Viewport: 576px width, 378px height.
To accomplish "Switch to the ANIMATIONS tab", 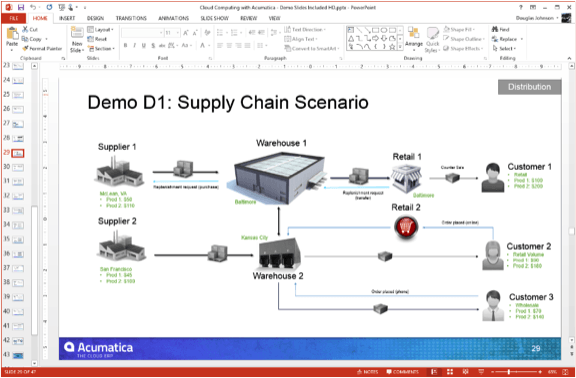I will (173, 18).
